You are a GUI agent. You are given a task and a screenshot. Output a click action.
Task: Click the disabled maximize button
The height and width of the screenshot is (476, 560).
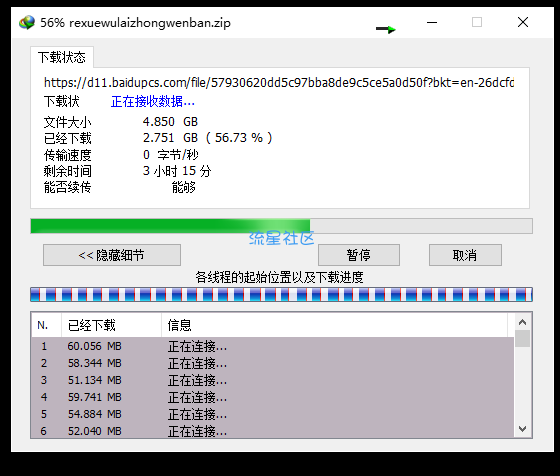[x=477, y=22]
